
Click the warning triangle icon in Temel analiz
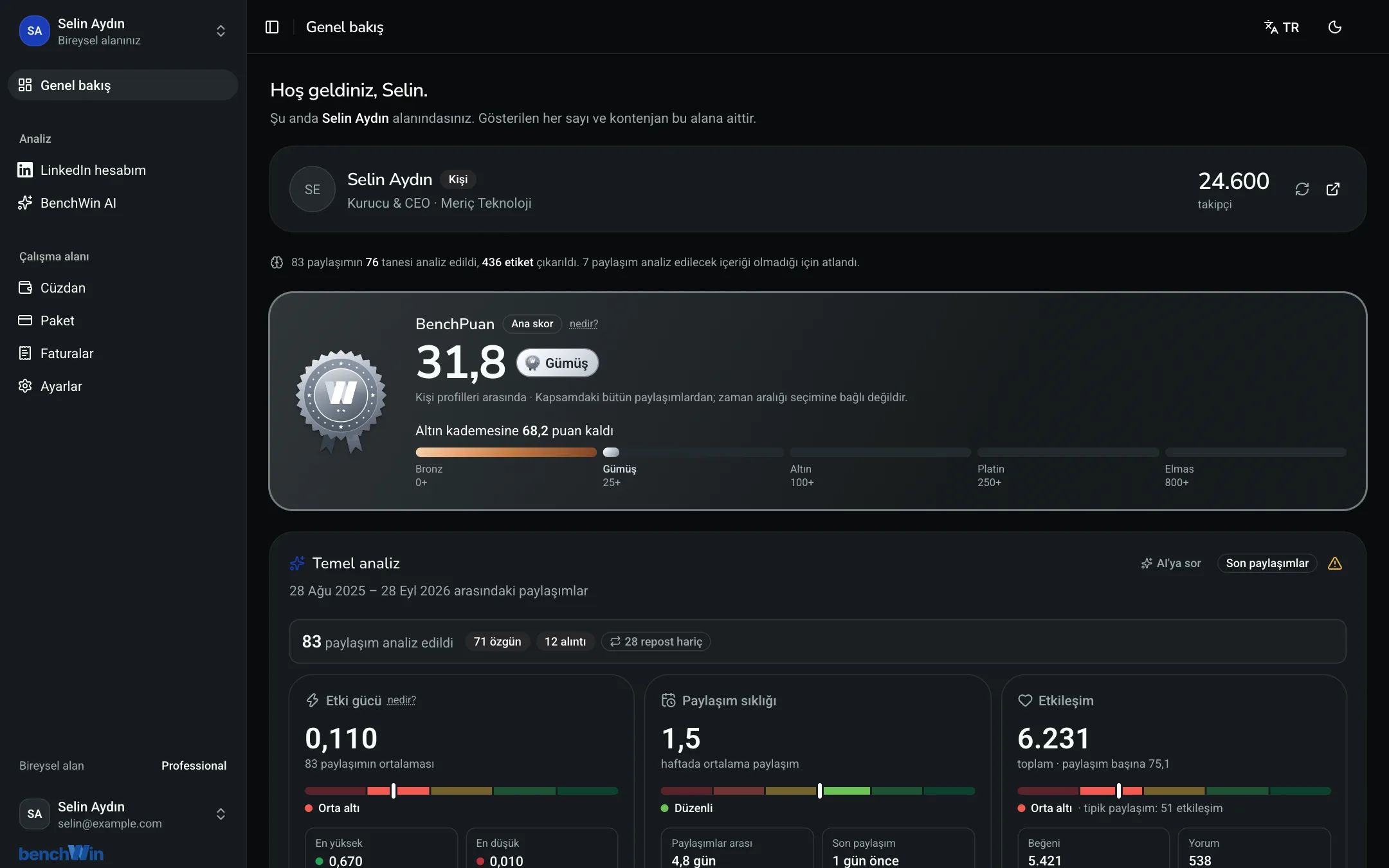(1335, 563)
